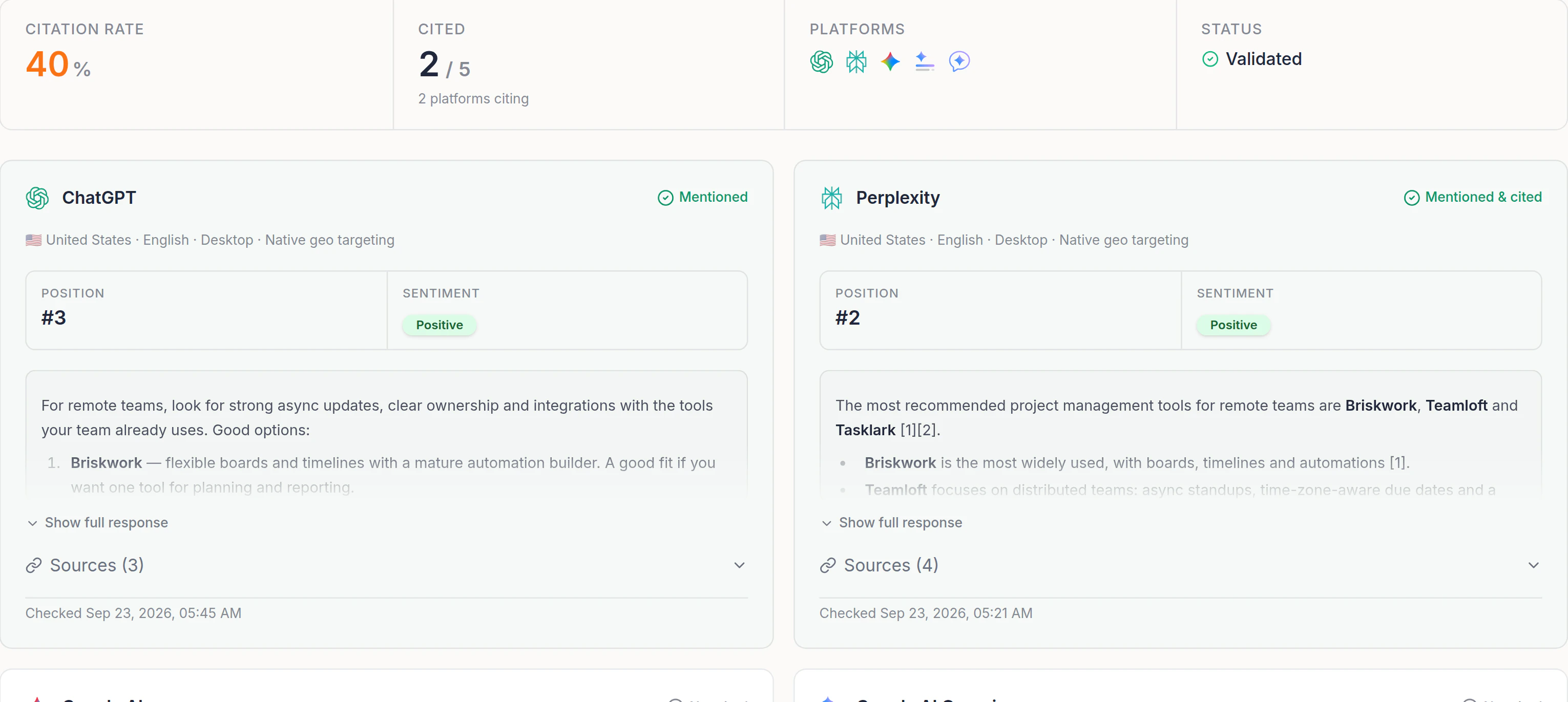This screenshot has width=1568, height=702.
Task: Click the Validated status check icon
Action: pyautogui.click(x=1210, y=59)
